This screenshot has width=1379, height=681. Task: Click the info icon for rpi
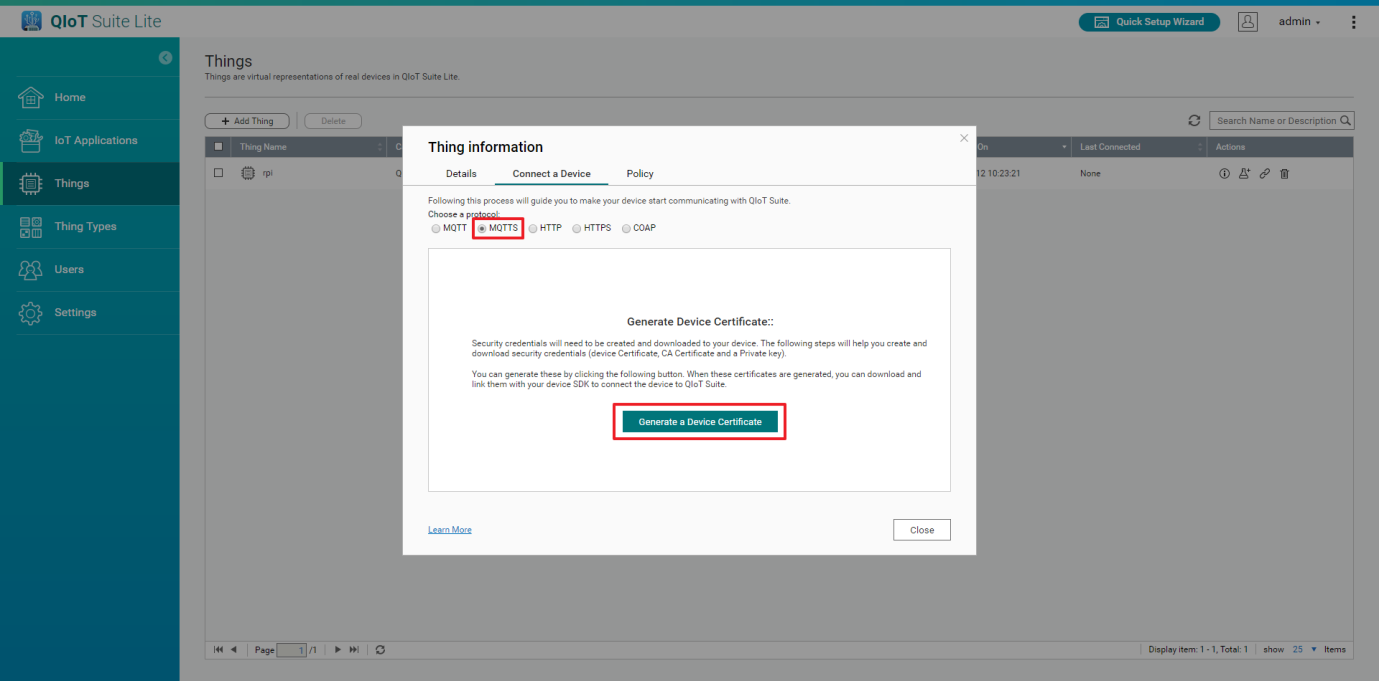point(1224,174)
